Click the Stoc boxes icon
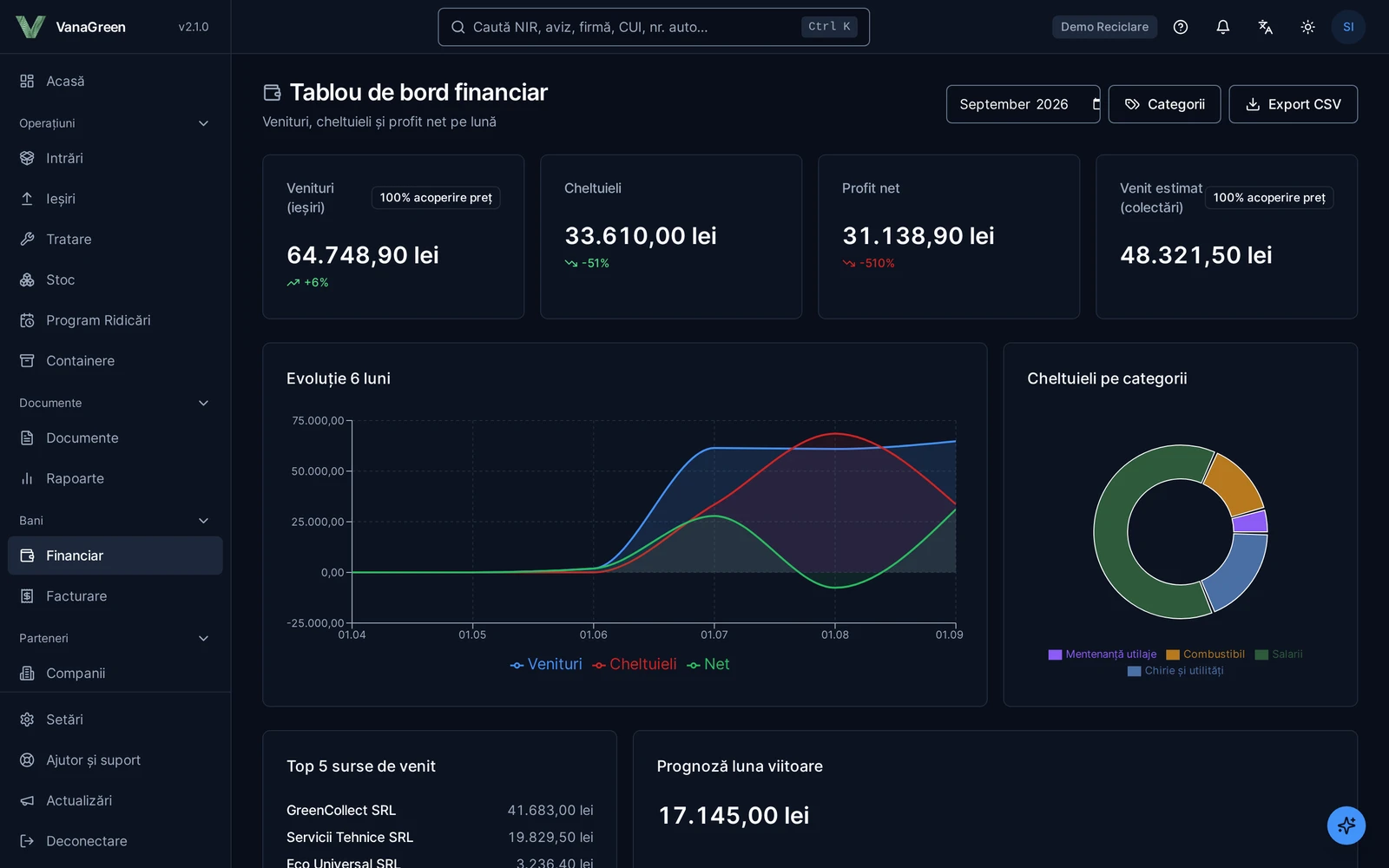Image resolution: width=1389 pixels, height=868 pixels. point(27,279)
